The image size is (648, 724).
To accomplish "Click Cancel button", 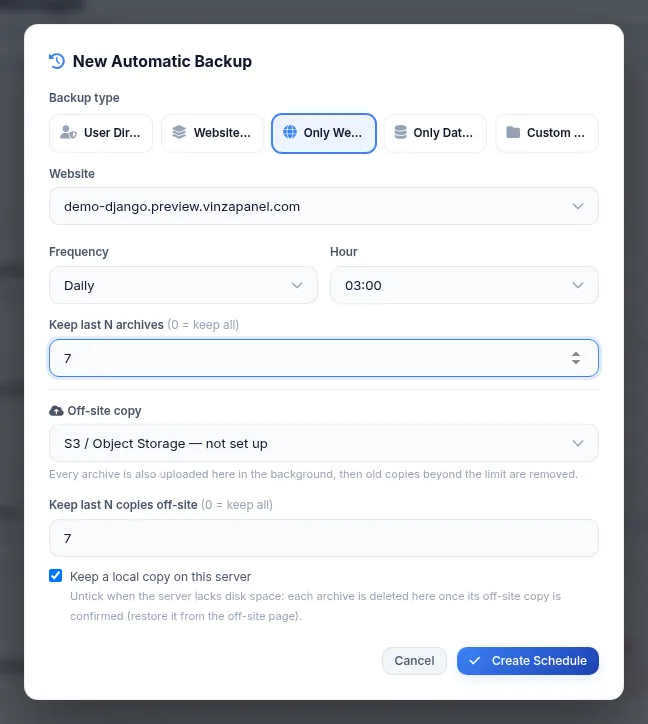I will [x=414, y=661].
